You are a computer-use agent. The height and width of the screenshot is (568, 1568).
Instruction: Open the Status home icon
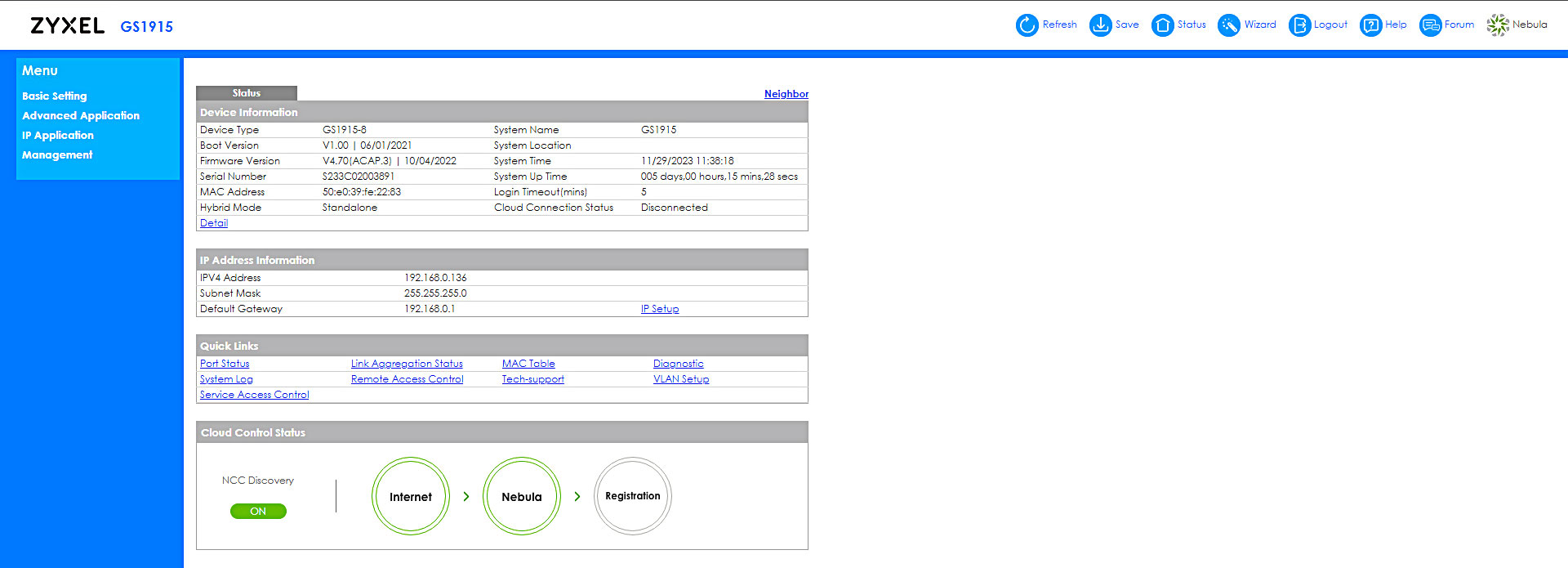tap(1163, 25)
